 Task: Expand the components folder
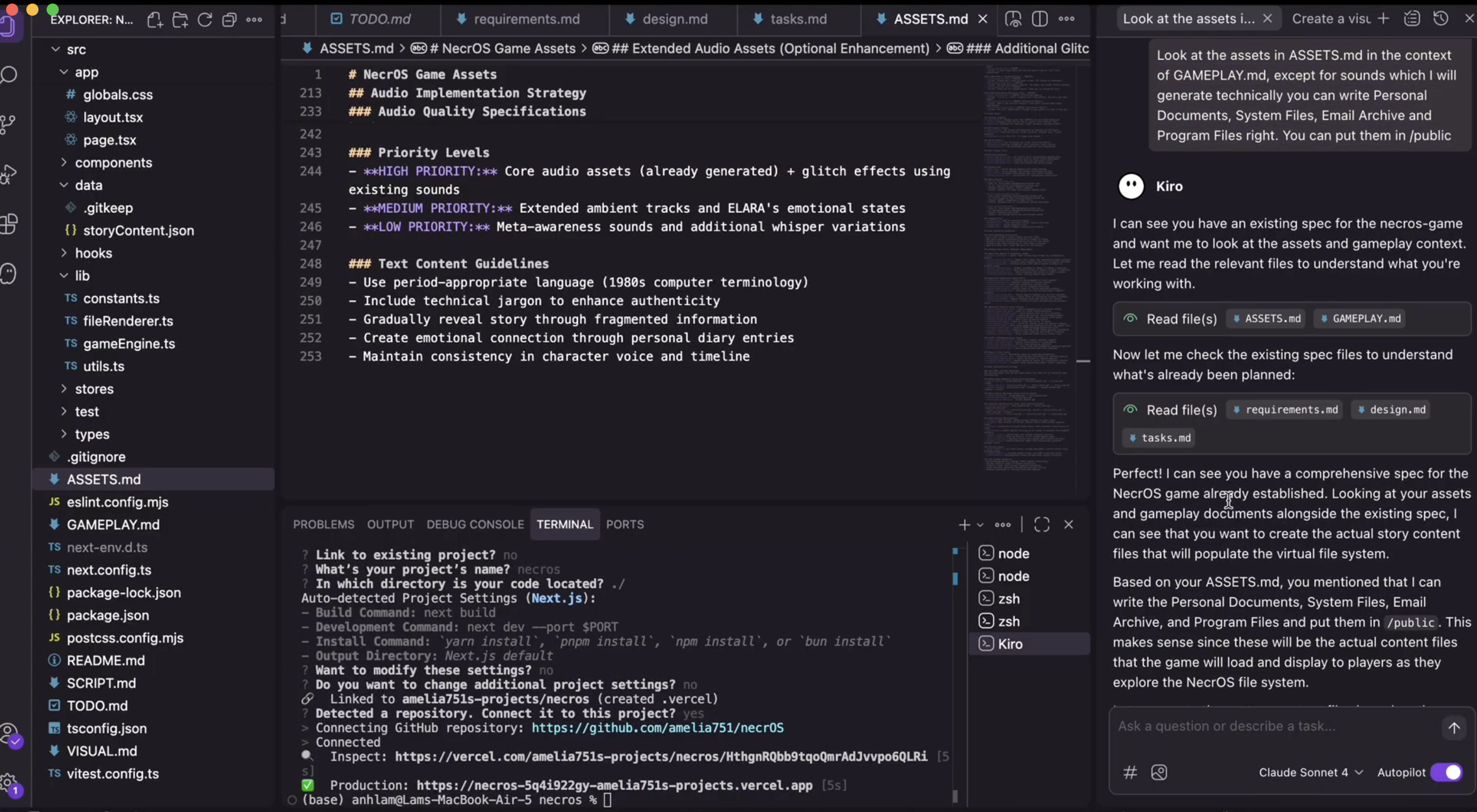(113, 163)
